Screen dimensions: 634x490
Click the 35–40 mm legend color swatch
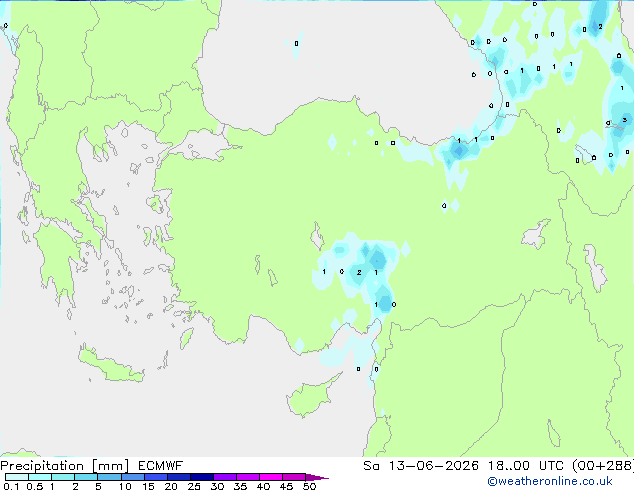click(247, 477)
